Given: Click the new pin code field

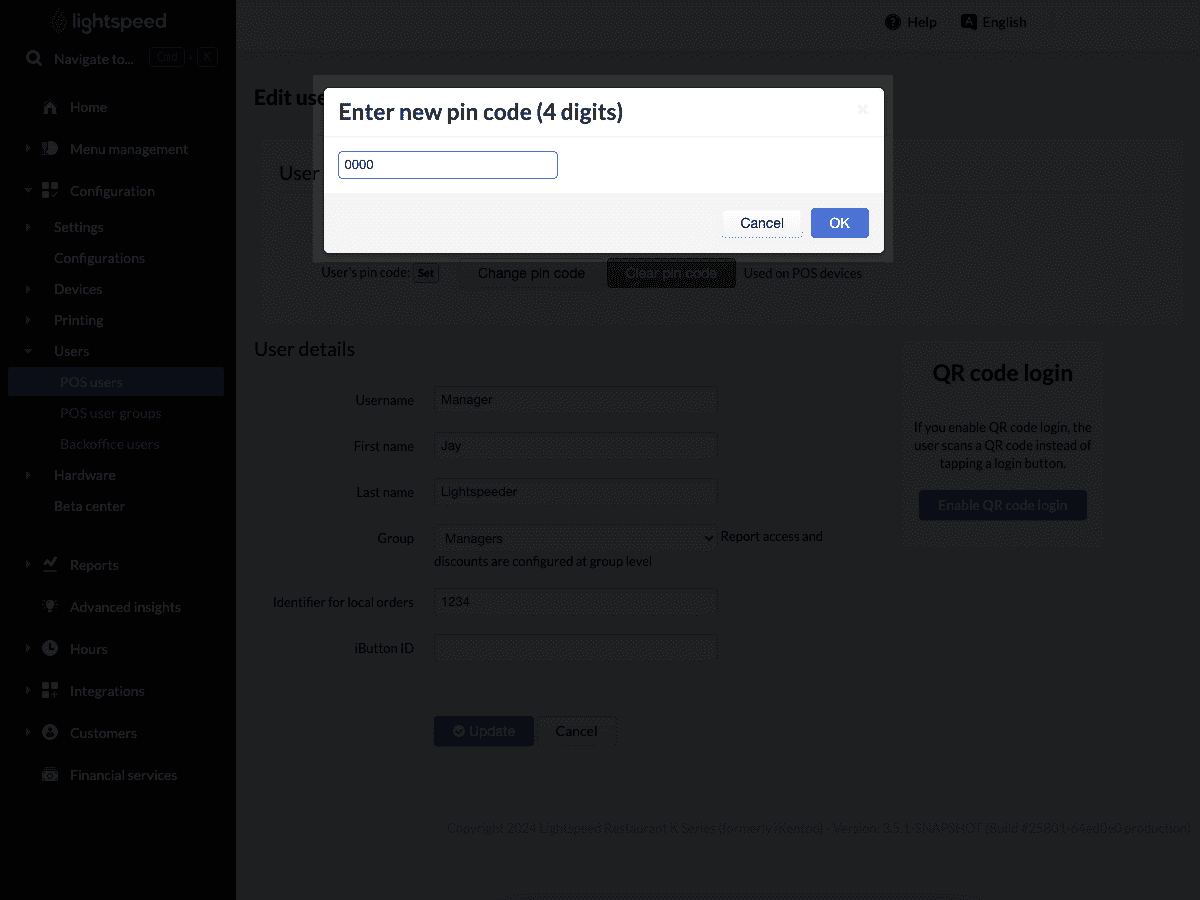Looking at the screenshot, I should coord(448,165).
